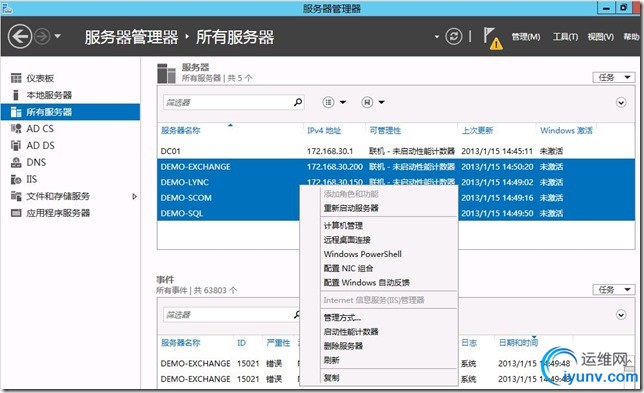
Task: Click the forward navigation arrow
Action: click(42, 37)
